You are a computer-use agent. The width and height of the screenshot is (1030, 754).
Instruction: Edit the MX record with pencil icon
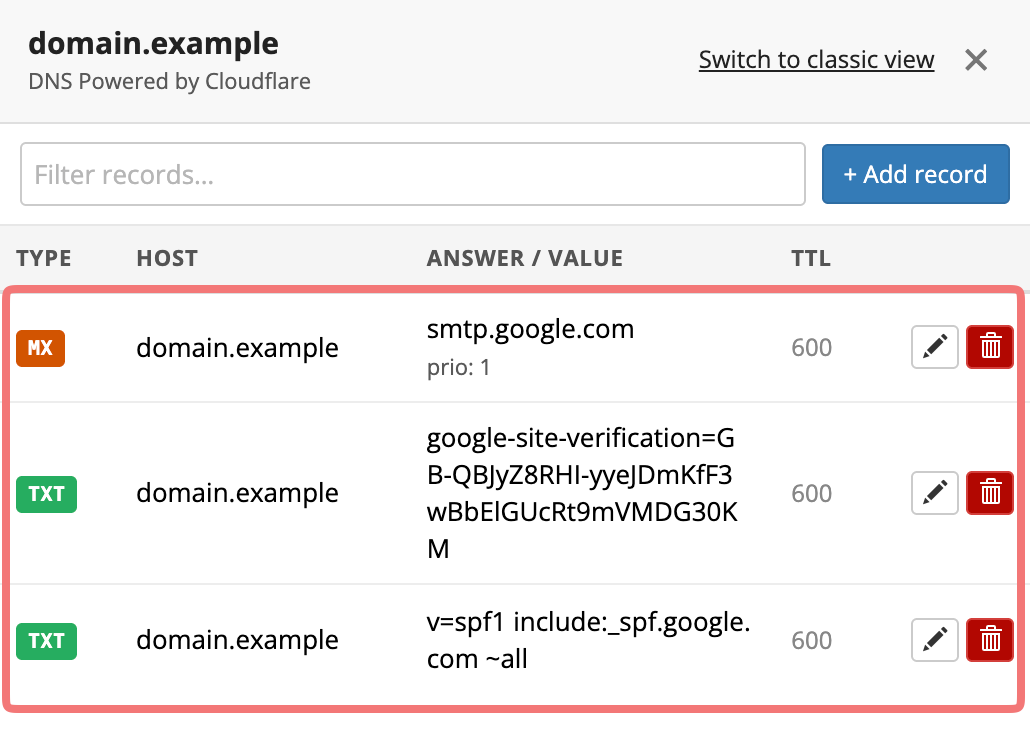point(935,347)
